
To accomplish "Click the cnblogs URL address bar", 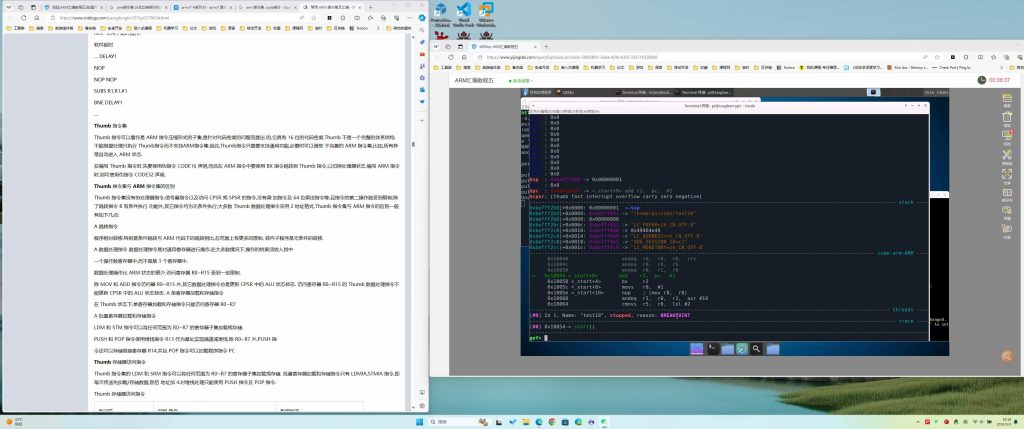I will (x=150, y=18).
